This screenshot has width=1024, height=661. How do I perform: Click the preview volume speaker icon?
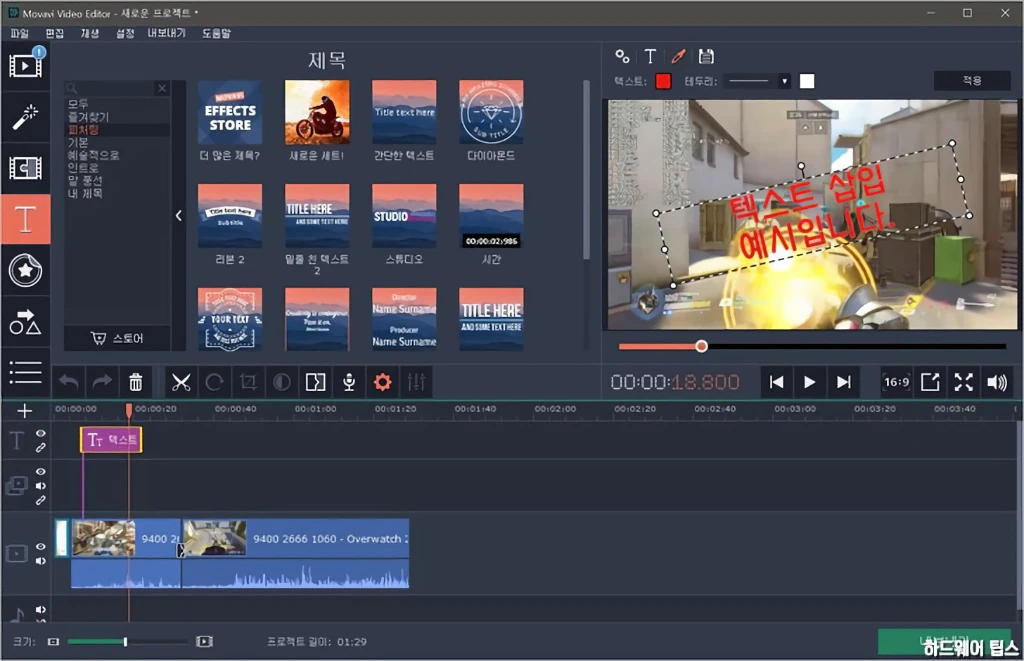click(x=997, y=382)
